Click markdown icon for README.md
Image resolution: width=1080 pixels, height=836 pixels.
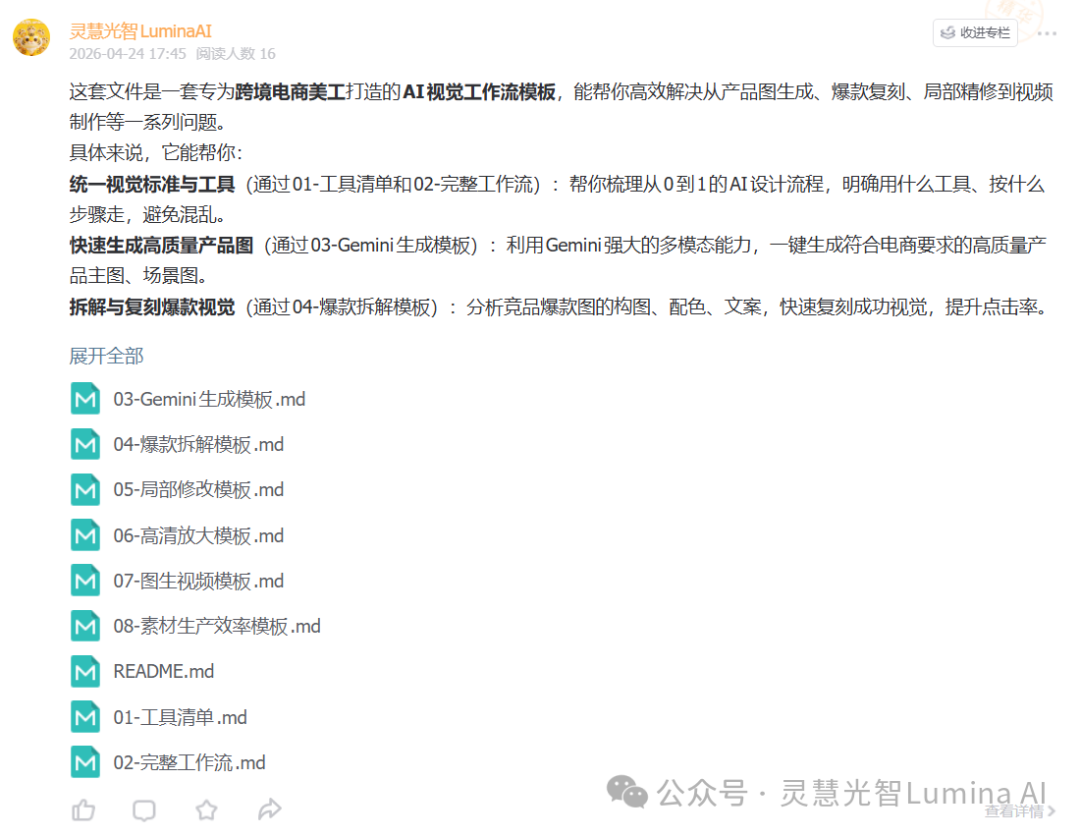85,671
